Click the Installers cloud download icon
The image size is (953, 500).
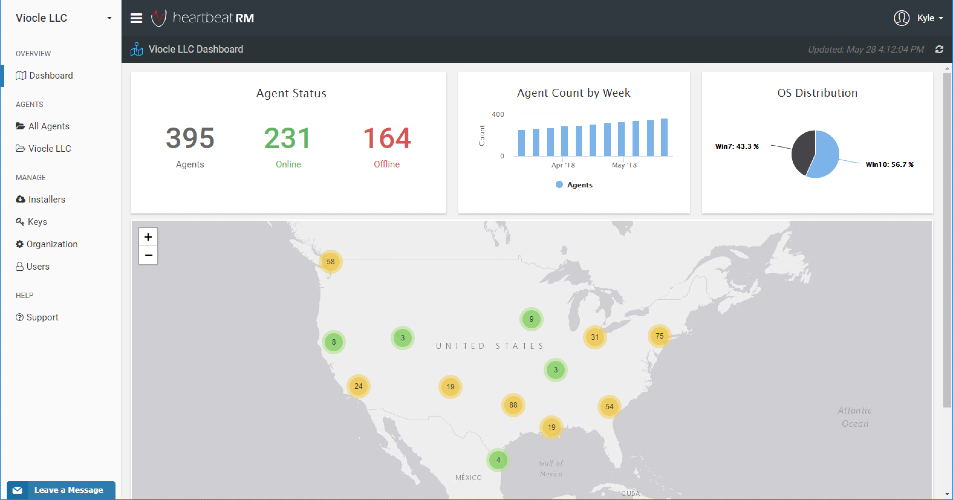pyautogui.click(x=21, y=199)
